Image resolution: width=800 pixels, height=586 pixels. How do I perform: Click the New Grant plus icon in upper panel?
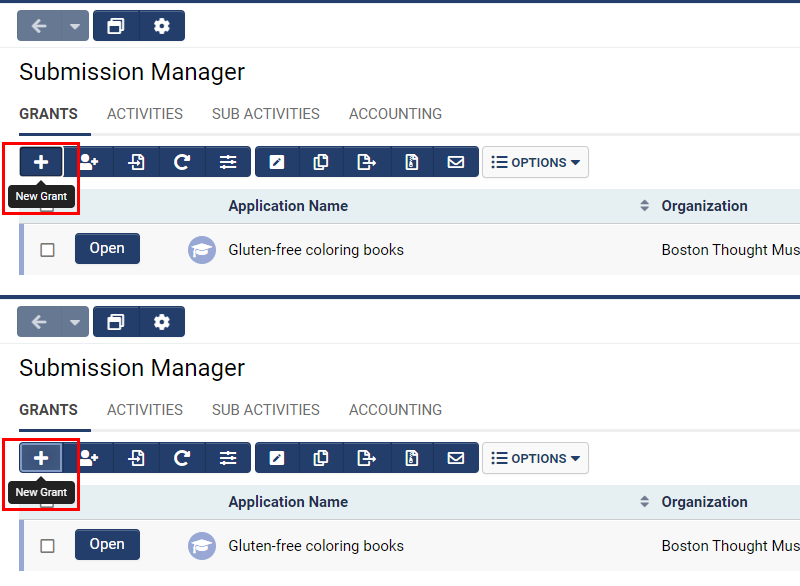tap(41, 162)
